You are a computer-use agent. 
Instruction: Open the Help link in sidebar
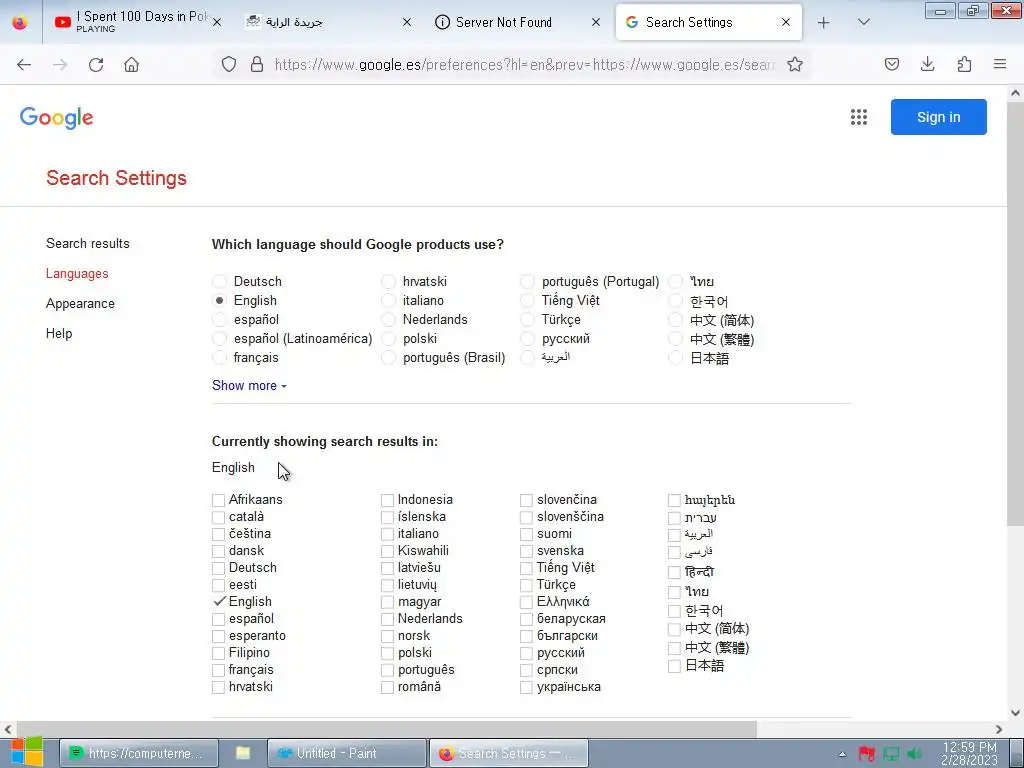tap(59, 333)
